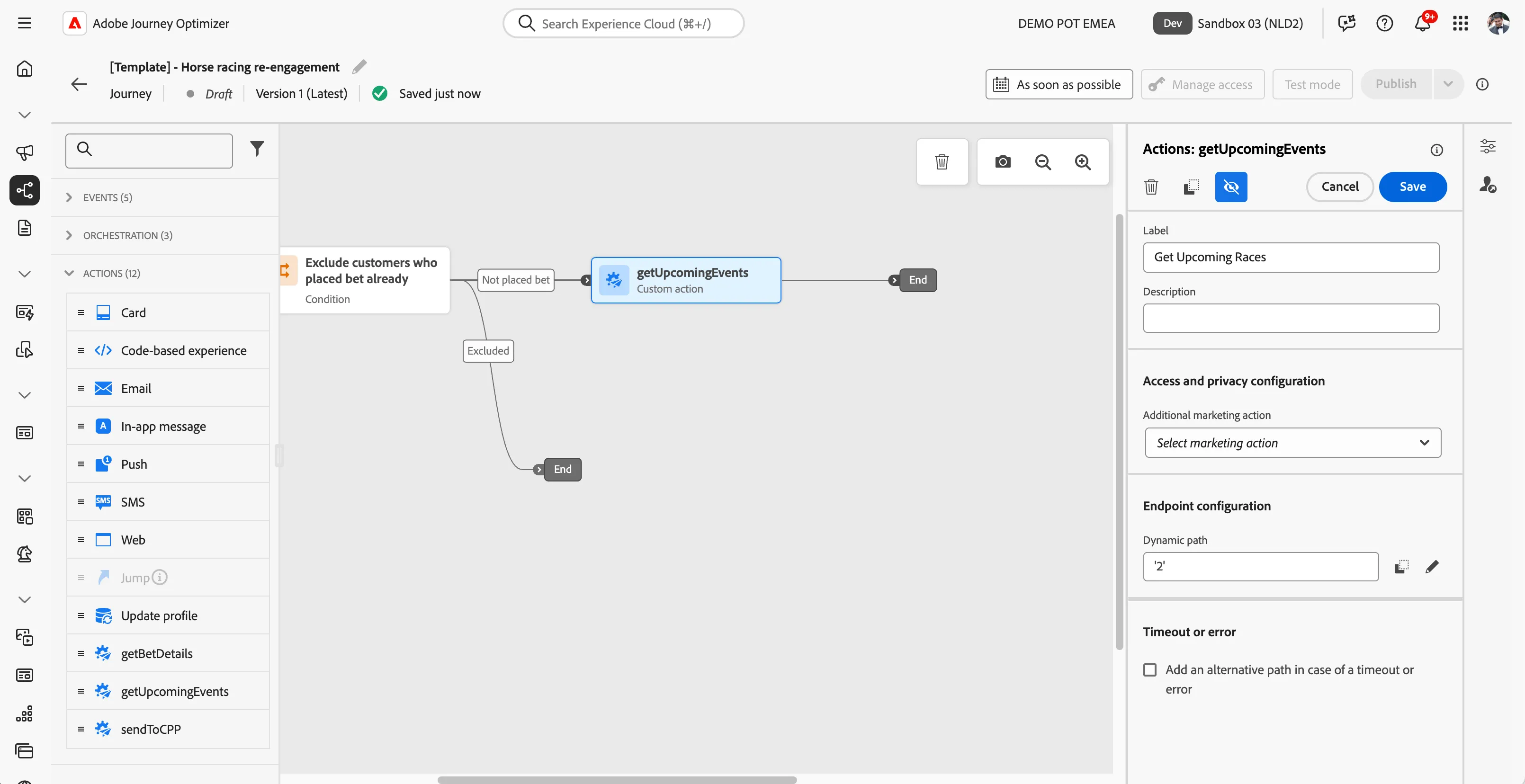The height and width of the screenshot is (784, 1525).
Task: Open the Publish dropdown arrow
Action: (1448, 84)
